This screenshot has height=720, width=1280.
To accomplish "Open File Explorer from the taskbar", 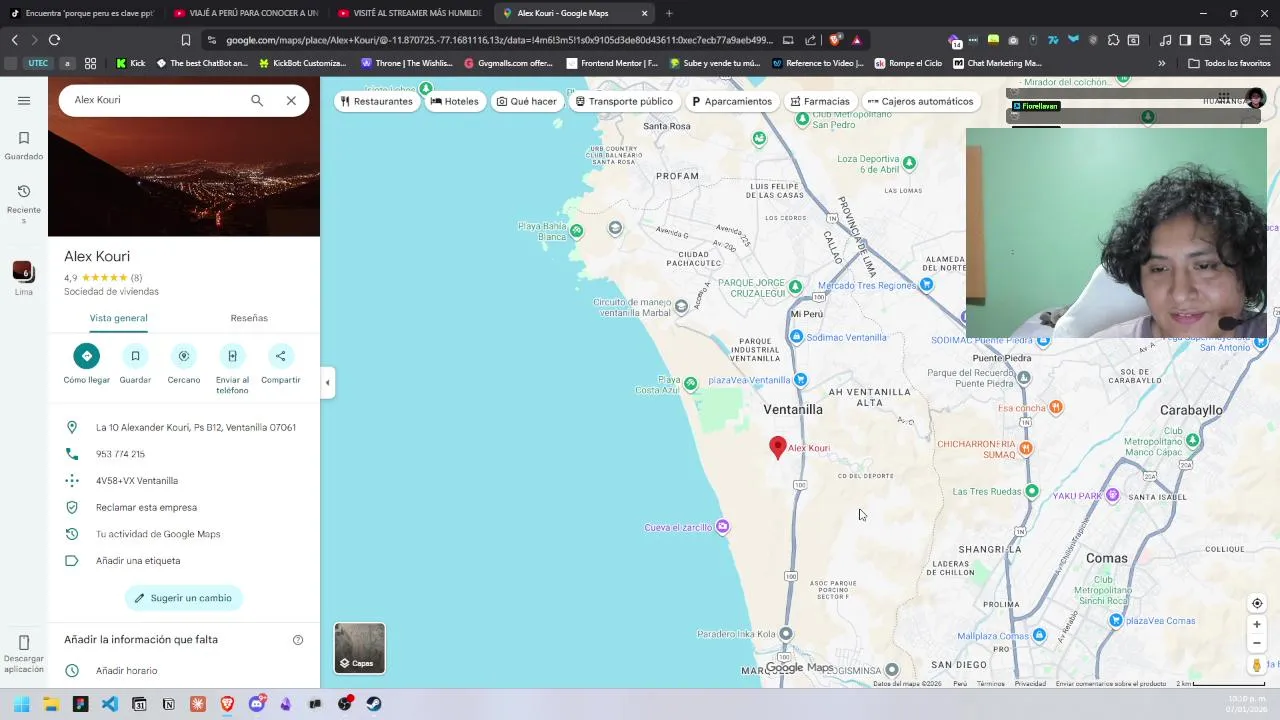I will pos(51,704).
